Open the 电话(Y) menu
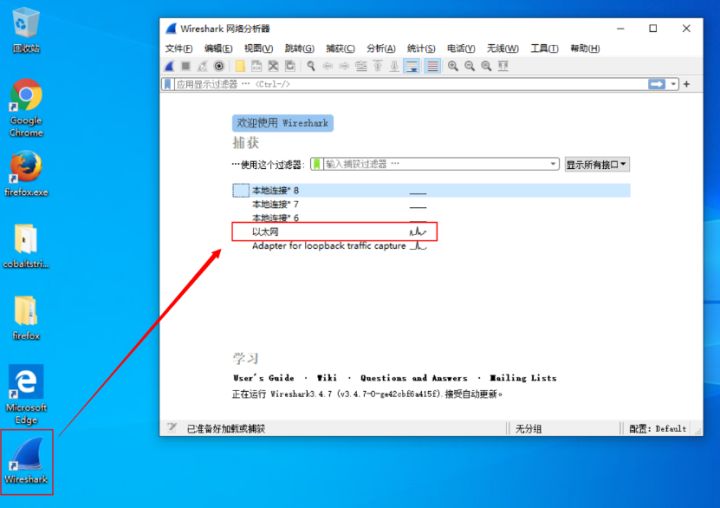720x508 pixels. point(461,48)
